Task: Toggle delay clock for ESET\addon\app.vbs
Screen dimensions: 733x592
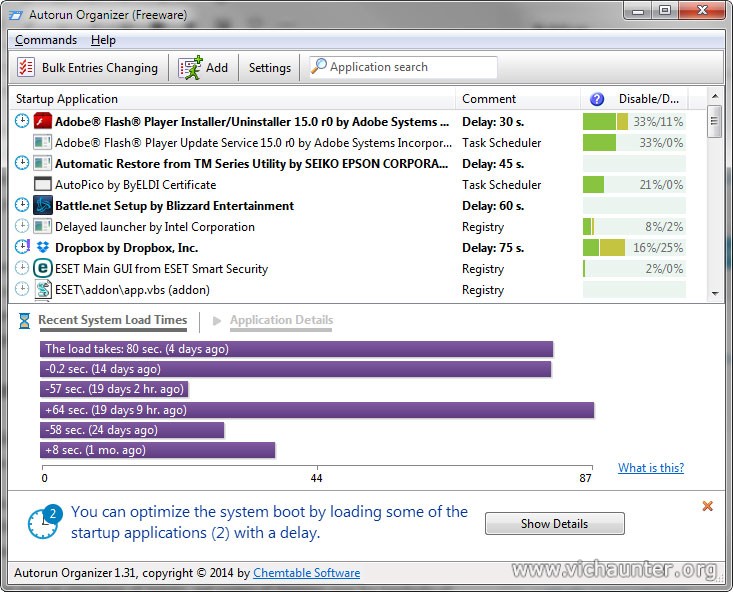Action: coord(22,289)
